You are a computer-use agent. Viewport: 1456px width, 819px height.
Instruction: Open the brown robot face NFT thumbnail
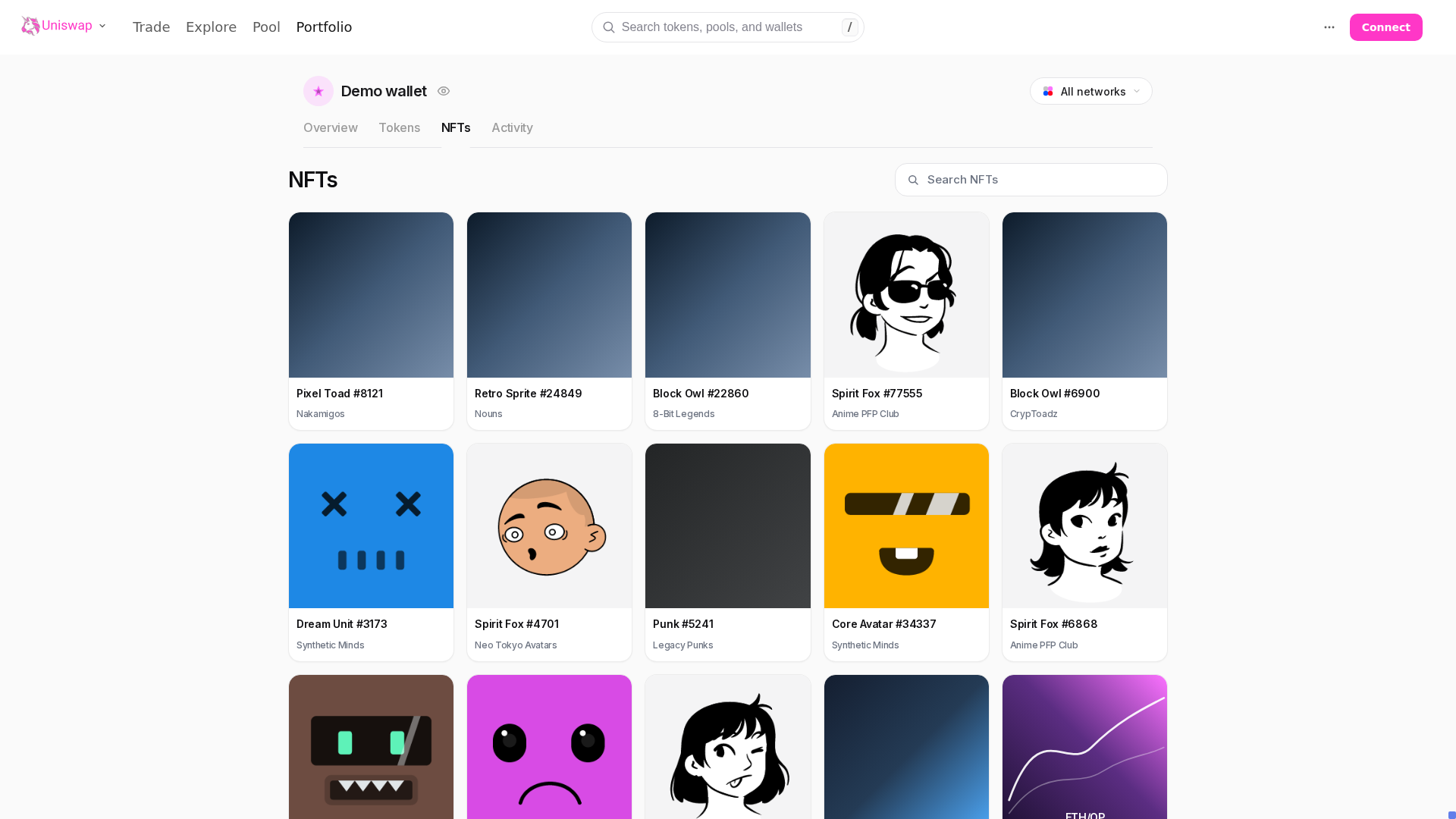click(x=371, y=747)
